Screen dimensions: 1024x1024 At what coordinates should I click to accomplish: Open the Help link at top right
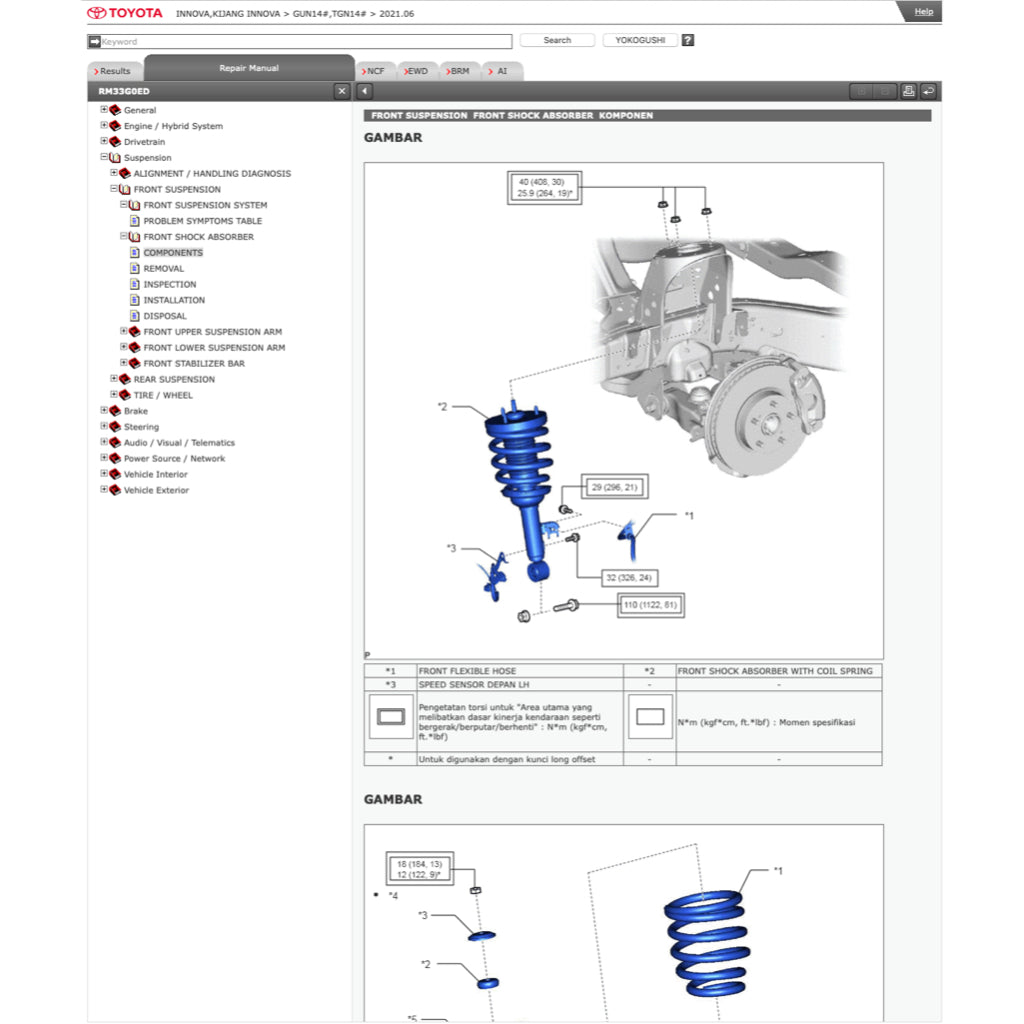(x=922, y=11)
